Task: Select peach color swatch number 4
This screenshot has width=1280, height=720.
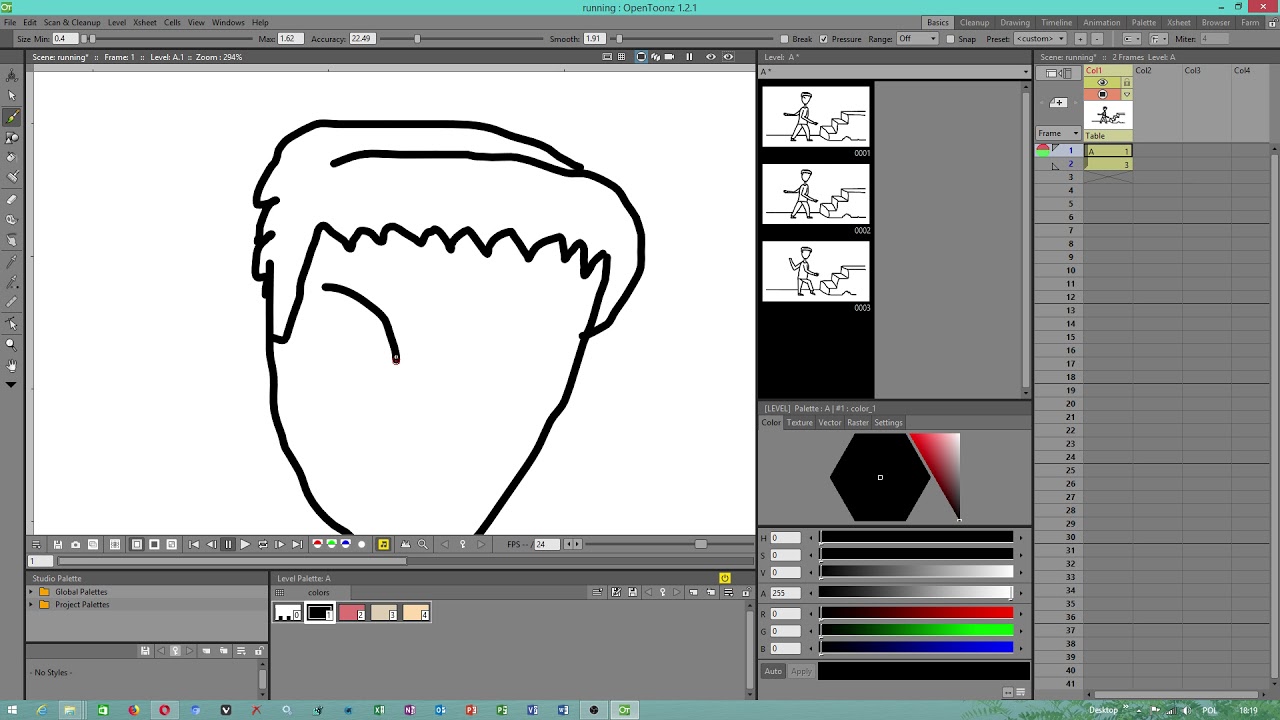Action: pos(416,613)
